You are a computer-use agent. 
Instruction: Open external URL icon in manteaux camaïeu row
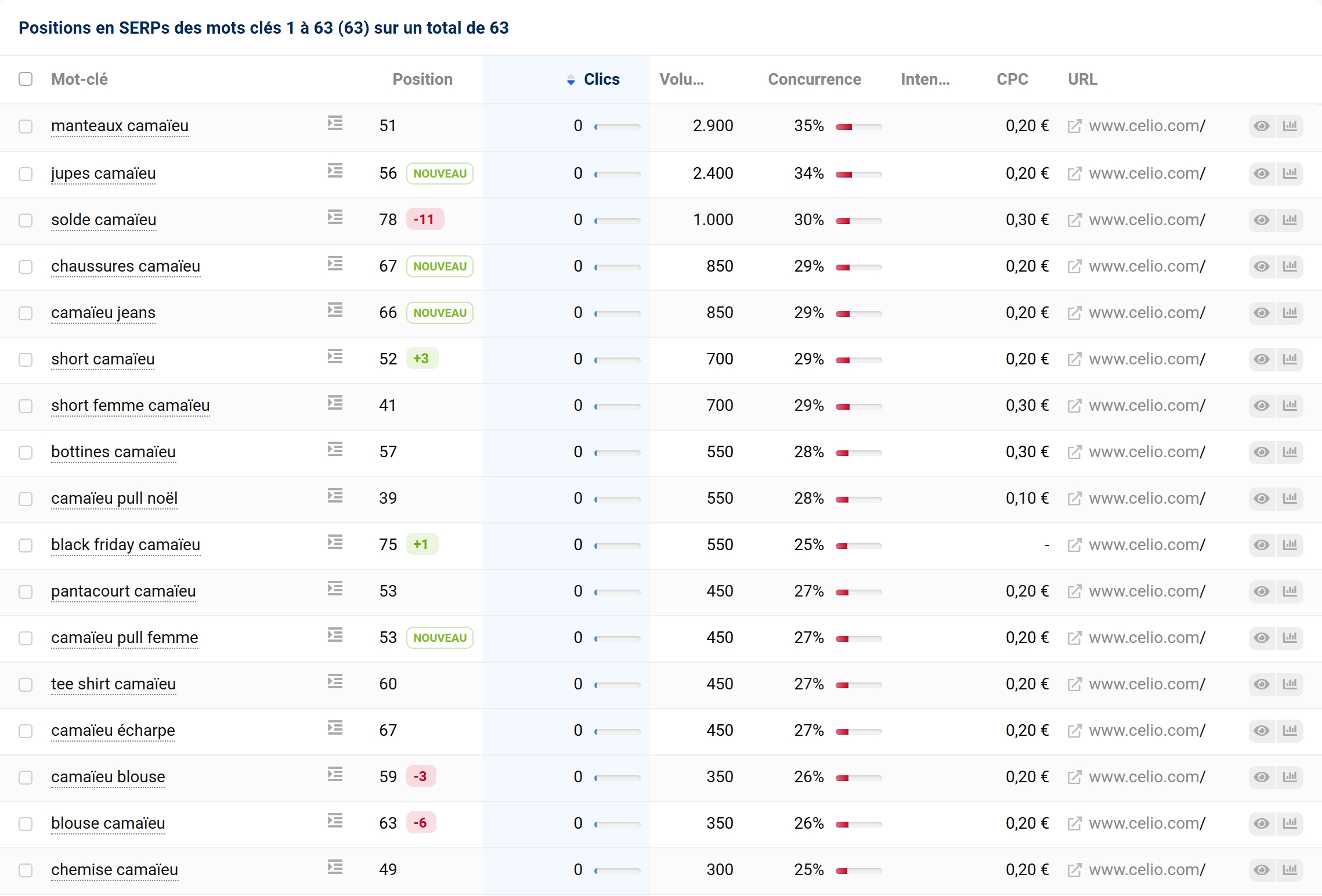click(x=1074, y=126)
